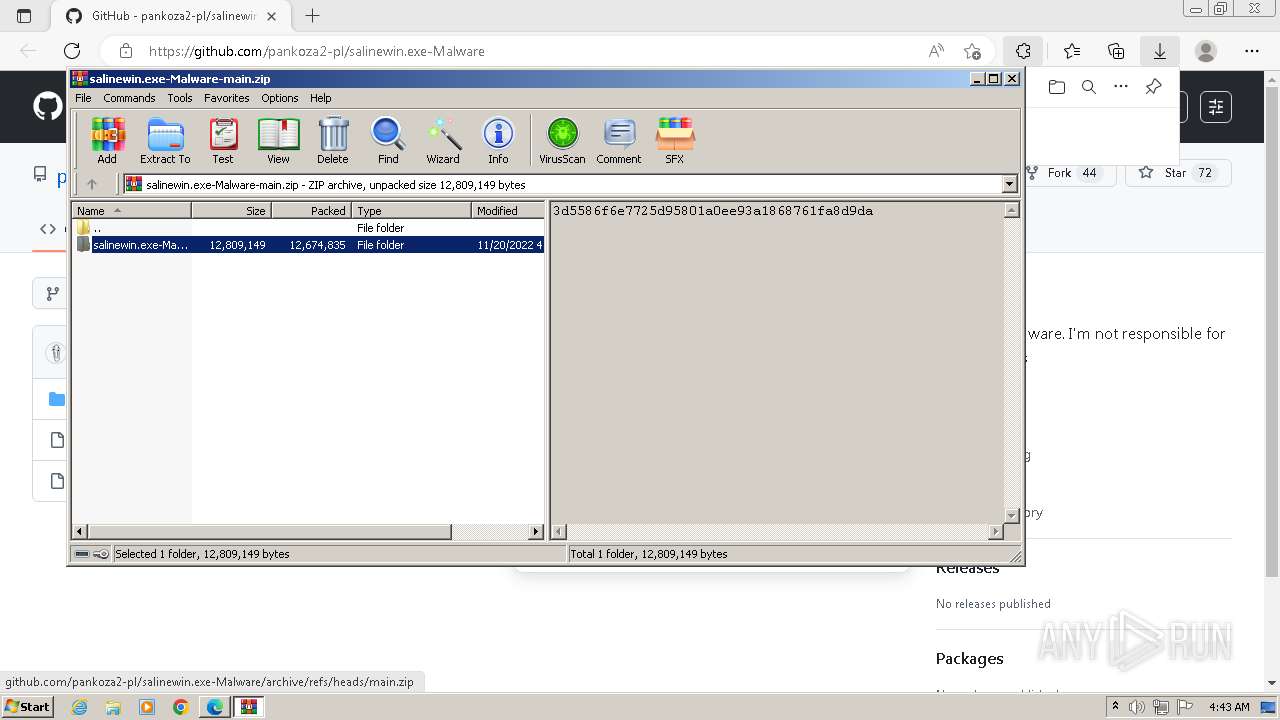The width and height of the screenshot is (1280, 720).
Task: Open Read aloud in address bar
Action: pyautogui.click(x=936, y=51)
